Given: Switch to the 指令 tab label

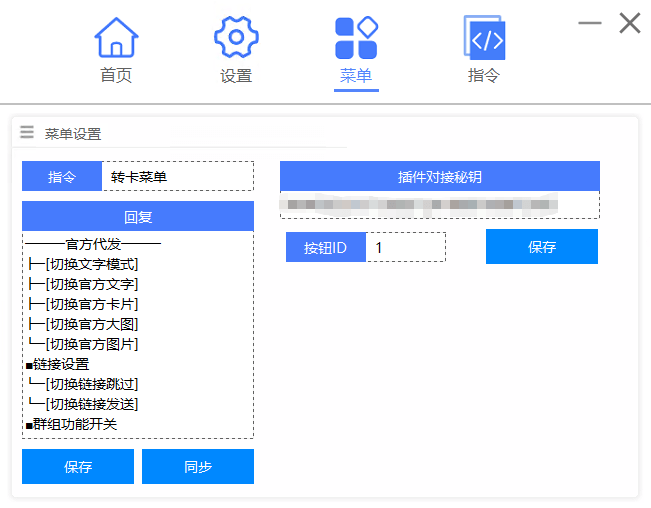Looking at the screenshot, I should pos(484,76).
